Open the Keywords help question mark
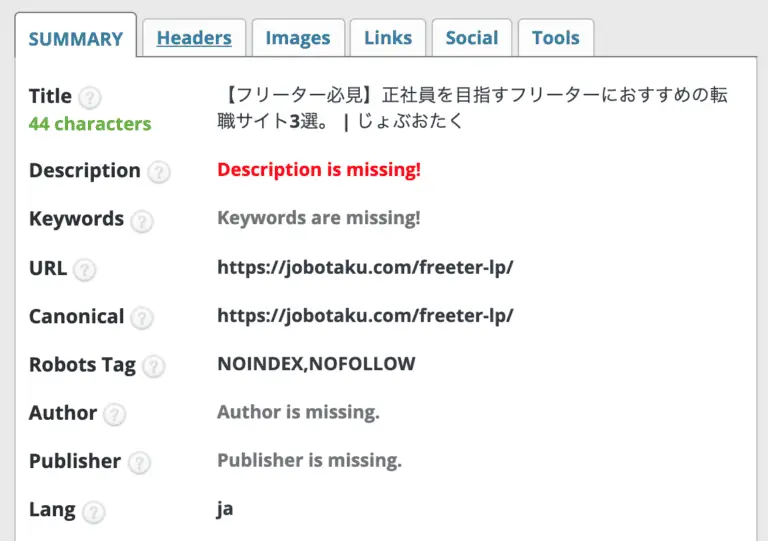Image resolution: width=768 pixels, height=541 pixels. point(142,221)
